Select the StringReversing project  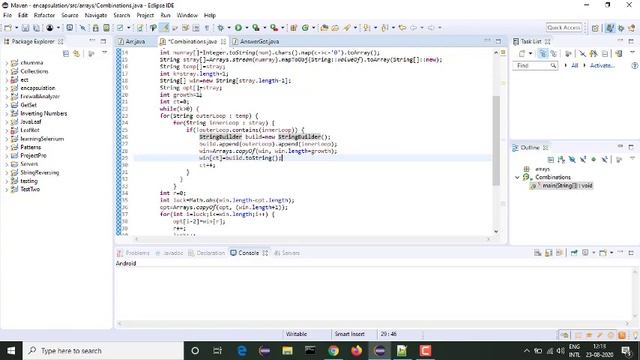point(40,173)
